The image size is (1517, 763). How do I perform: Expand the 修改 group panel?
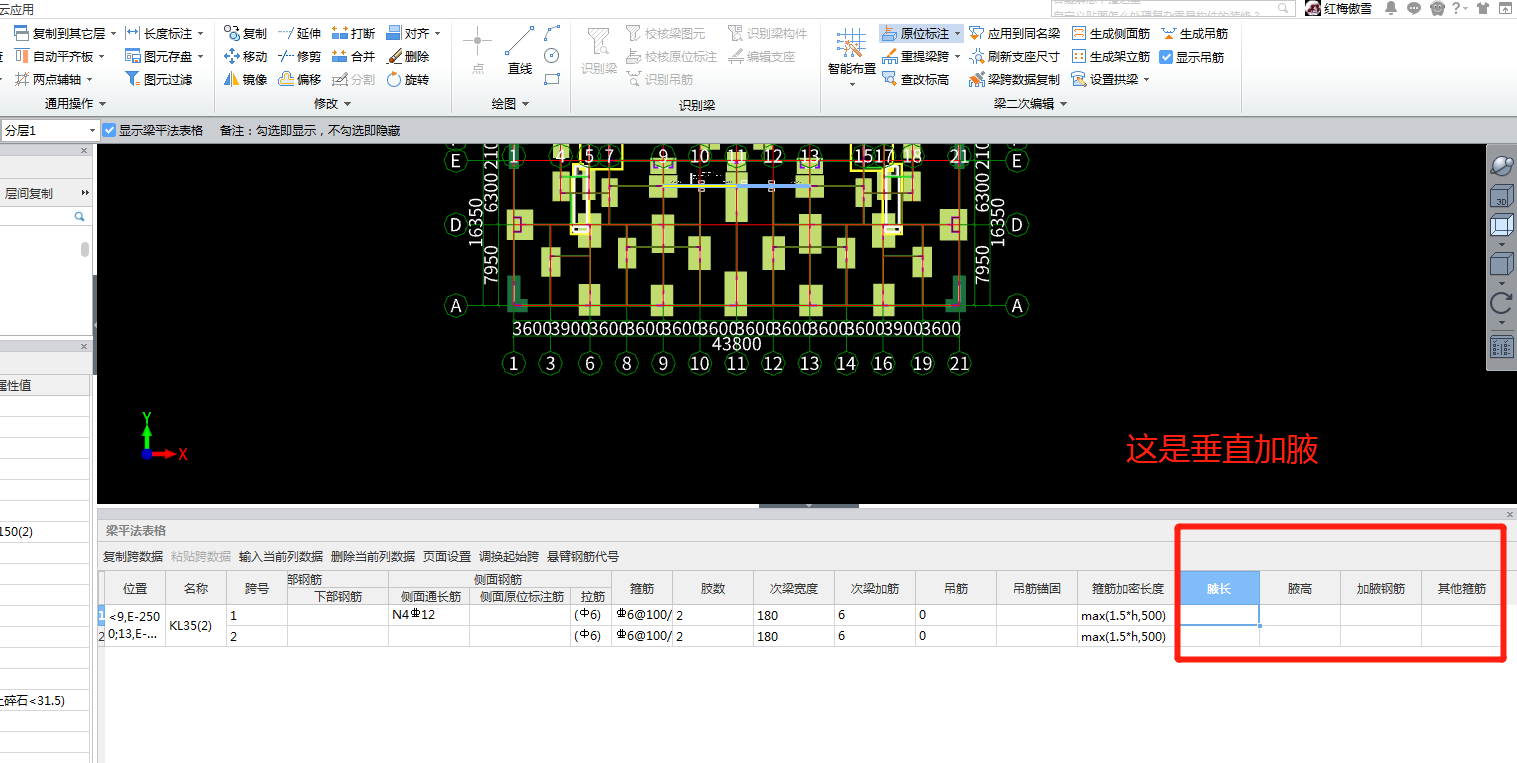[333, 104]
